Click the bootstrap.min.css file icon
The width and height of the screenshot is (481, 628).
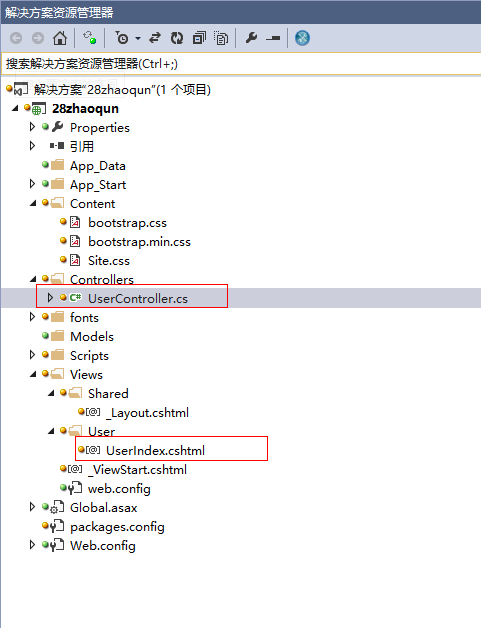pyautogui.click(x=75, y=241)
